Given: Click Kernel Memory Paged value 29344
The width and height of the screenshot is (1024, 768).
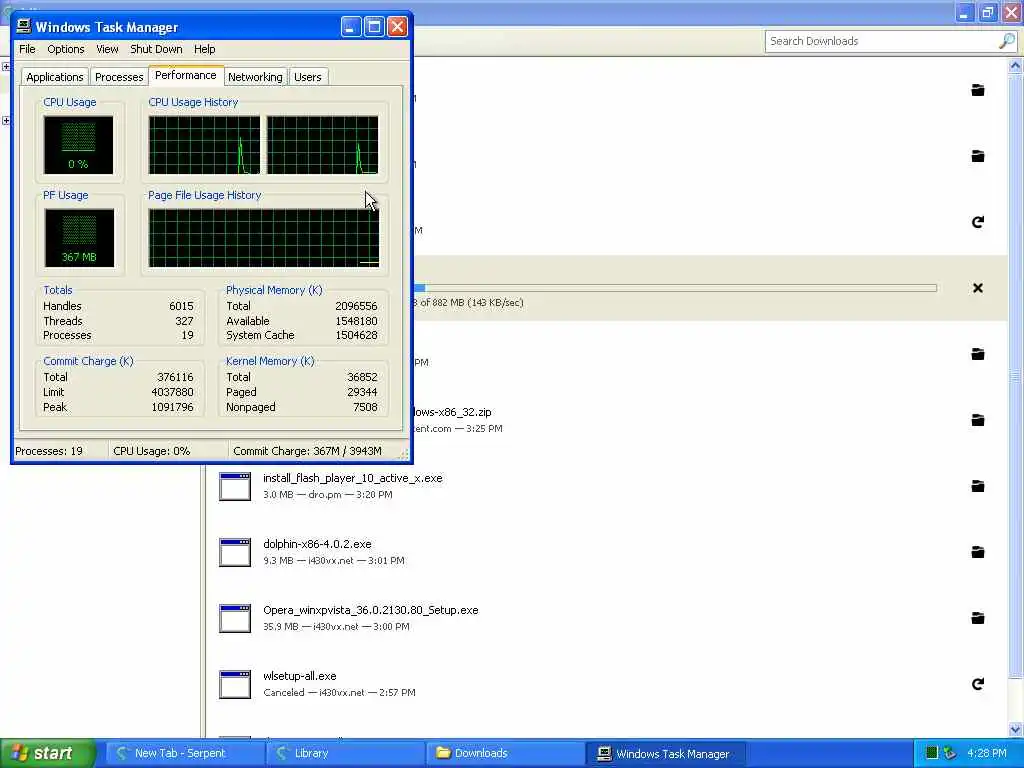Looking at the screenshot, I should [x=362, y=392].
